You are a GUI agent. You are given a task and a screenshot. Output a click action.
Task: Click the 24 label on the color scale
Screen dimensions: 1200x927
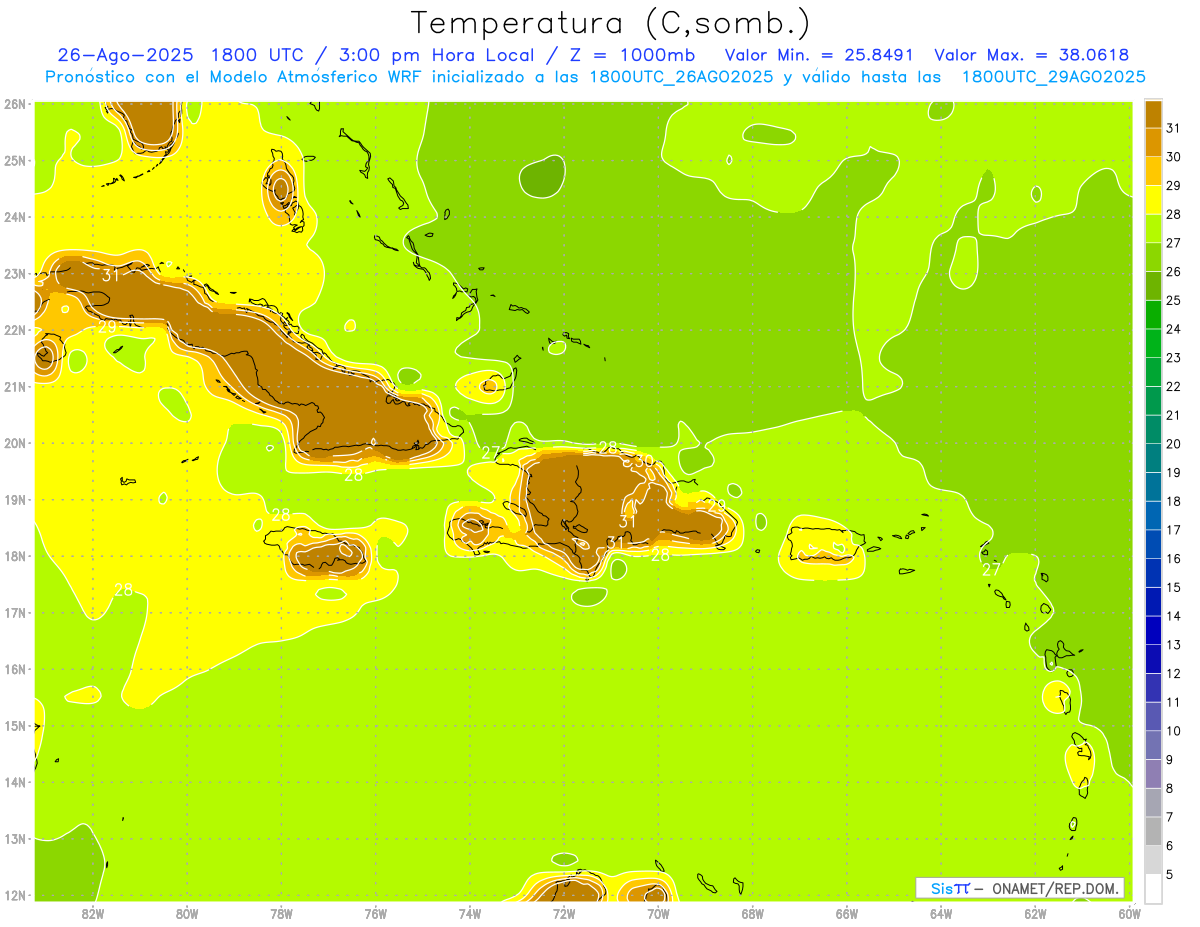[x=1174, y=329]
